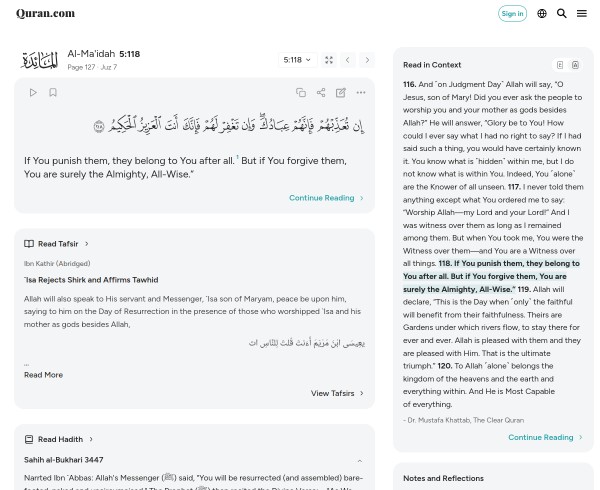The width and height of the screenshot is (600, 490).
Task: Click footnote 1 superscript in translation
Action: 237,157
